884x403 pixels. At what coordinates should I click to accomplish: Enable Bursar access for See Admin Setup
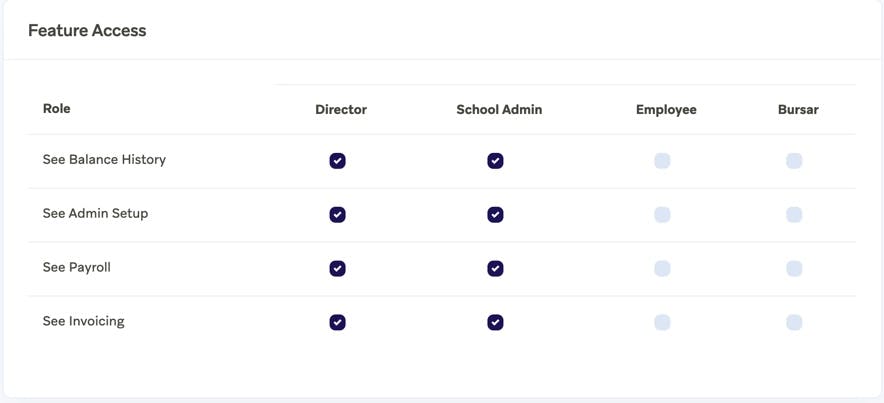794,215
